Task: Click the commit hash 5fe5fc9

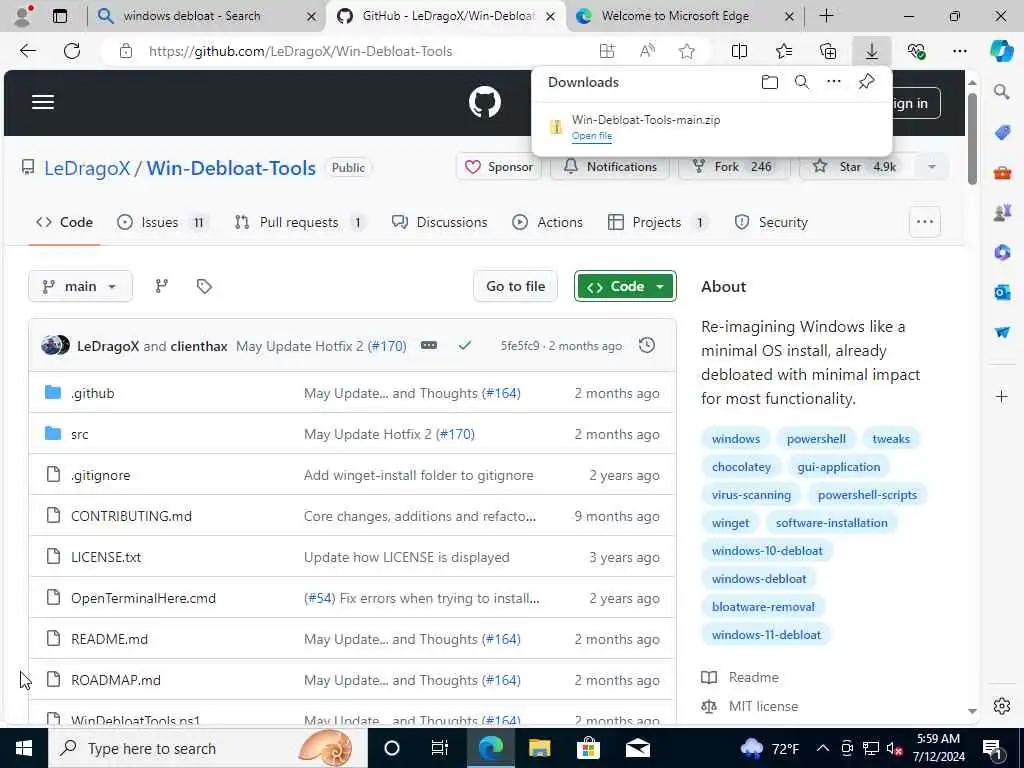Action: (520, 345)
